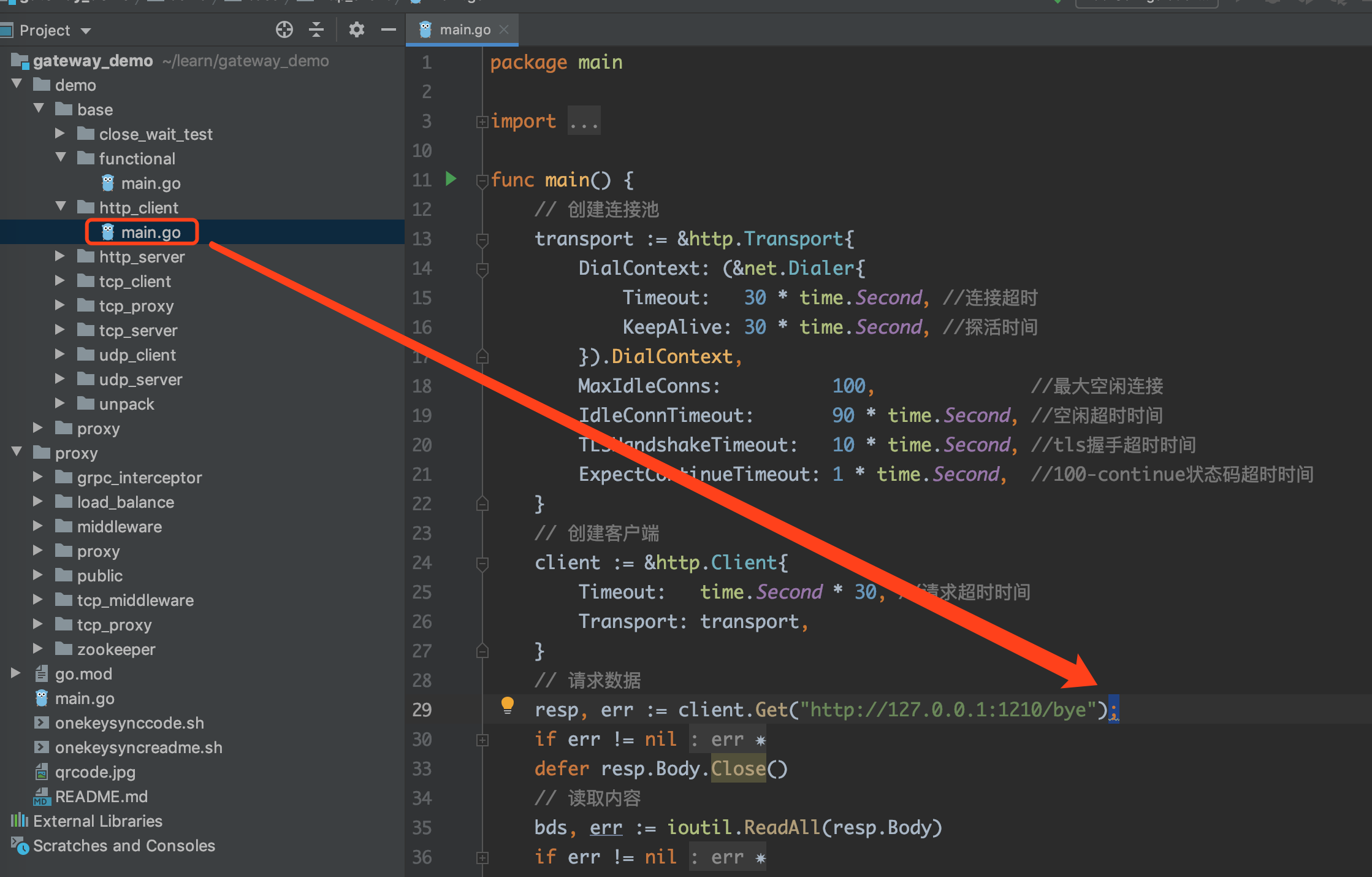Fold the http.Transport block at line 13
This screenshot has height=877, width=1372.
point(482,239)
